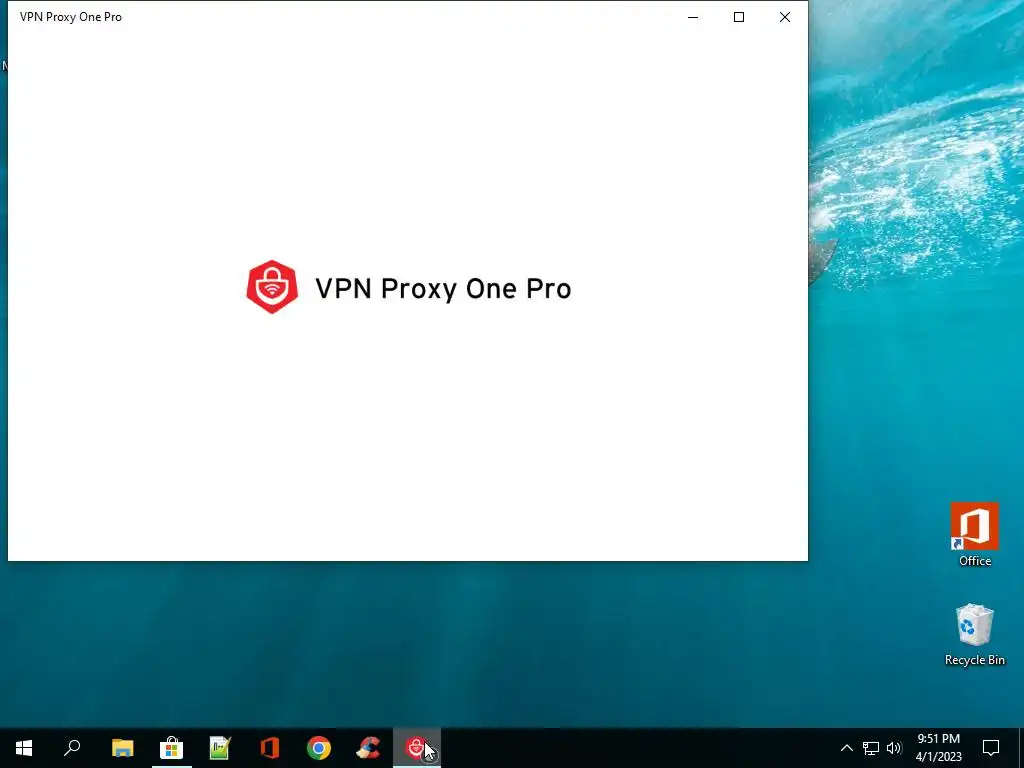This screenshot has width=1024, height=768.
Task: Launch Office from the taskbar
Action: click(x=270, y=748)
